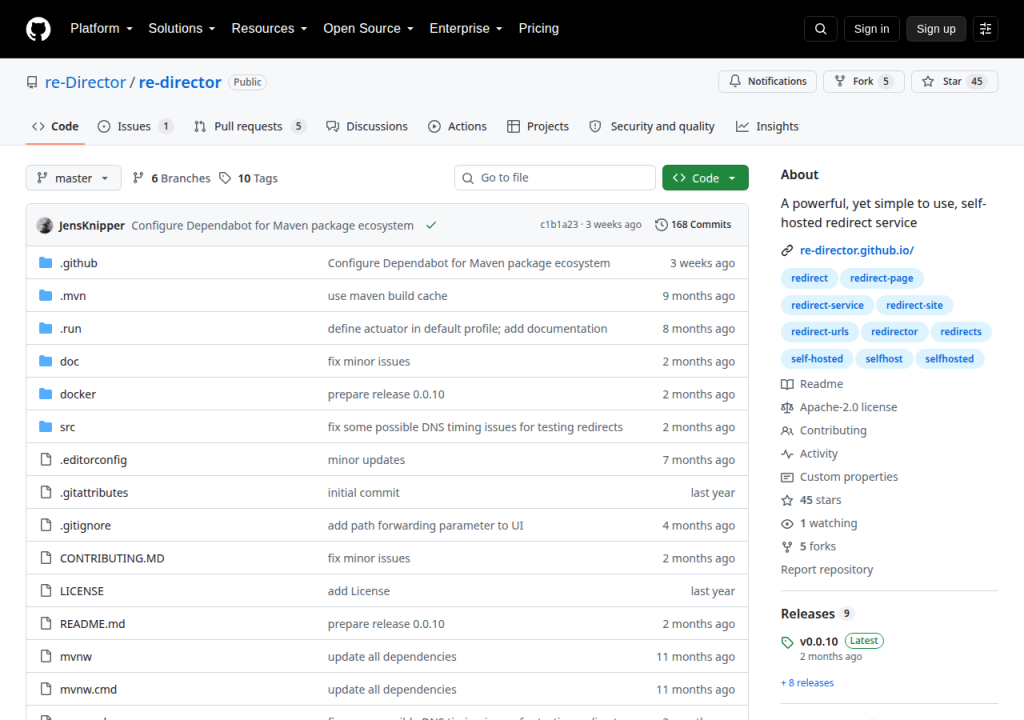Image resolution: width=1024 pixels, height=720 pixels.
Task: Click the .mvn folder icon
Action: (46, 295)
